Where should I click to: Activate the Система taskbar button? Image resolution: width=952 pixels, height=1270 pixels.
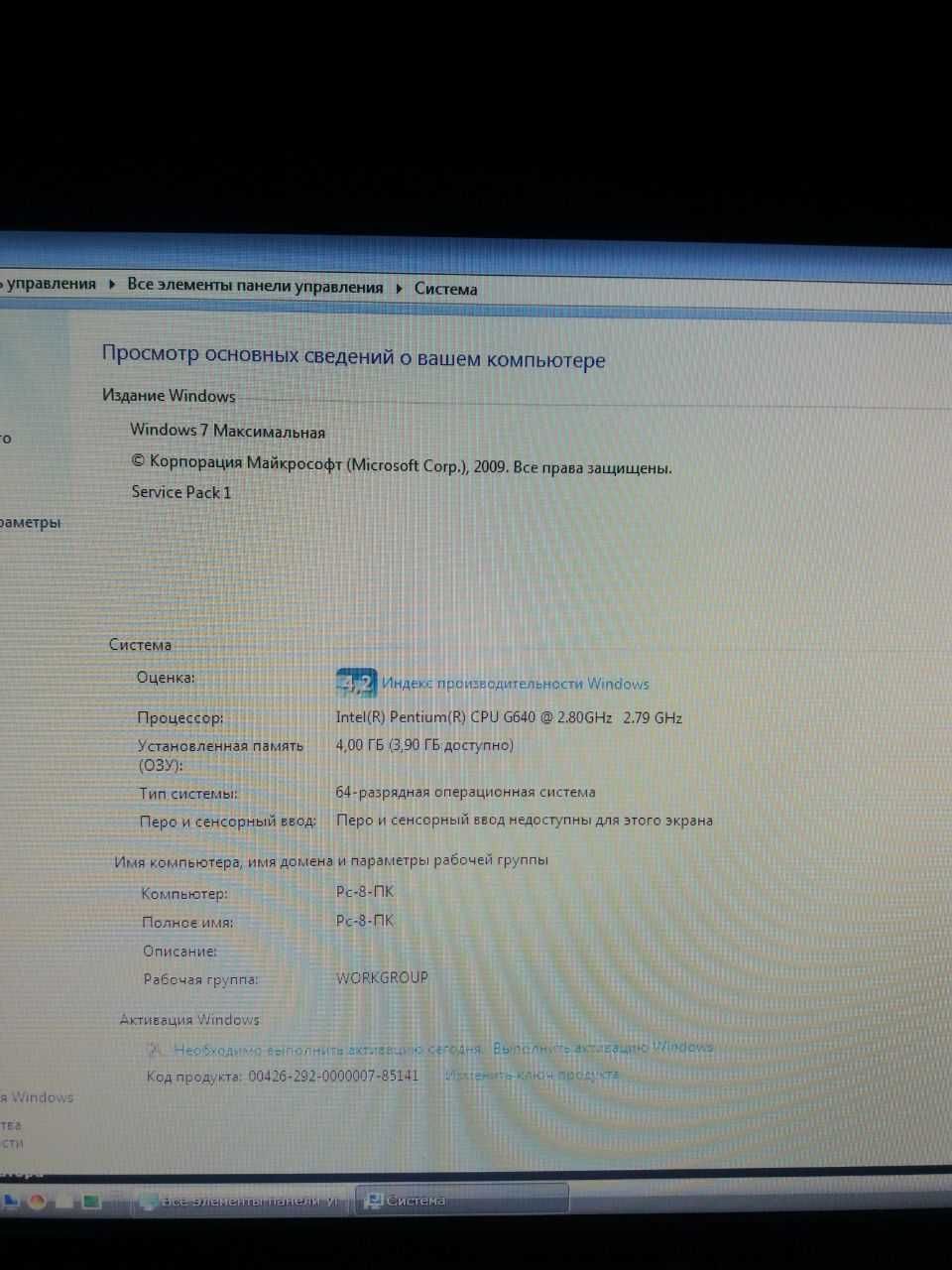(461, 1201)
